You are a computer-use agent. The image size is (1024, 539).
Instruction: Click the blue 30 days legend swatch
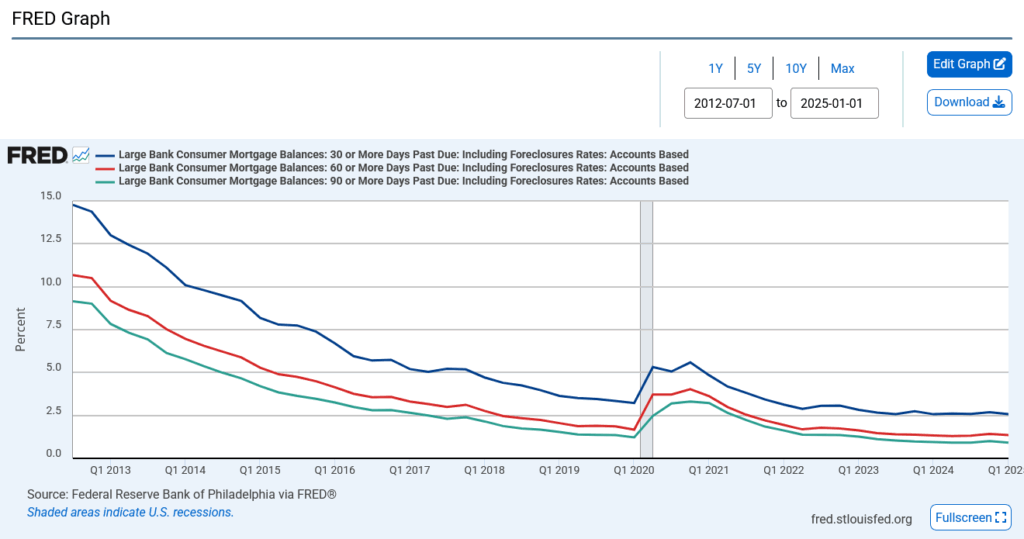click(x=105, y=155)
